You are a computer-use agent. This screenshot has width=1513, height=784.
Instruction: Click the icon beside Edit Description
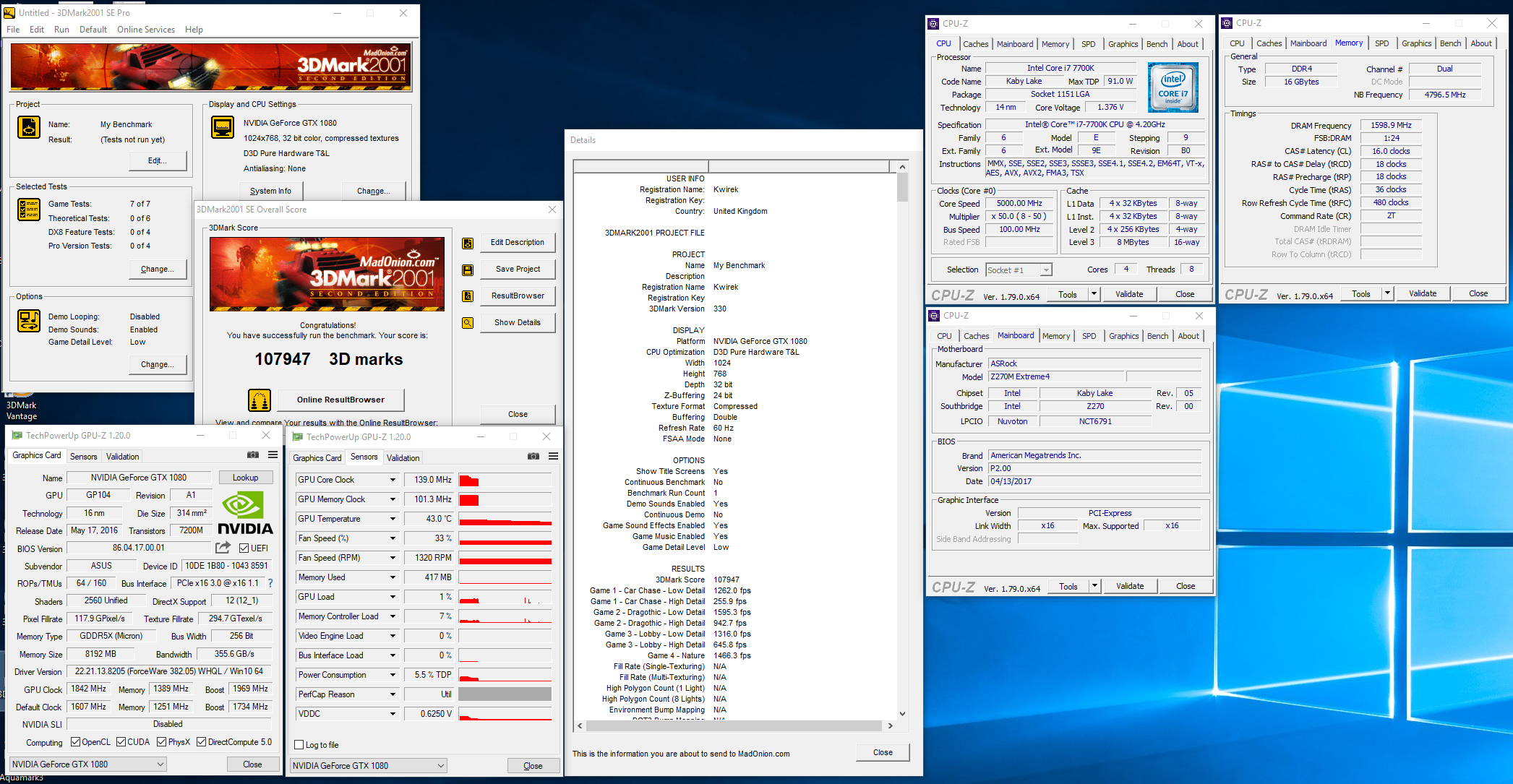coord(468,244)
